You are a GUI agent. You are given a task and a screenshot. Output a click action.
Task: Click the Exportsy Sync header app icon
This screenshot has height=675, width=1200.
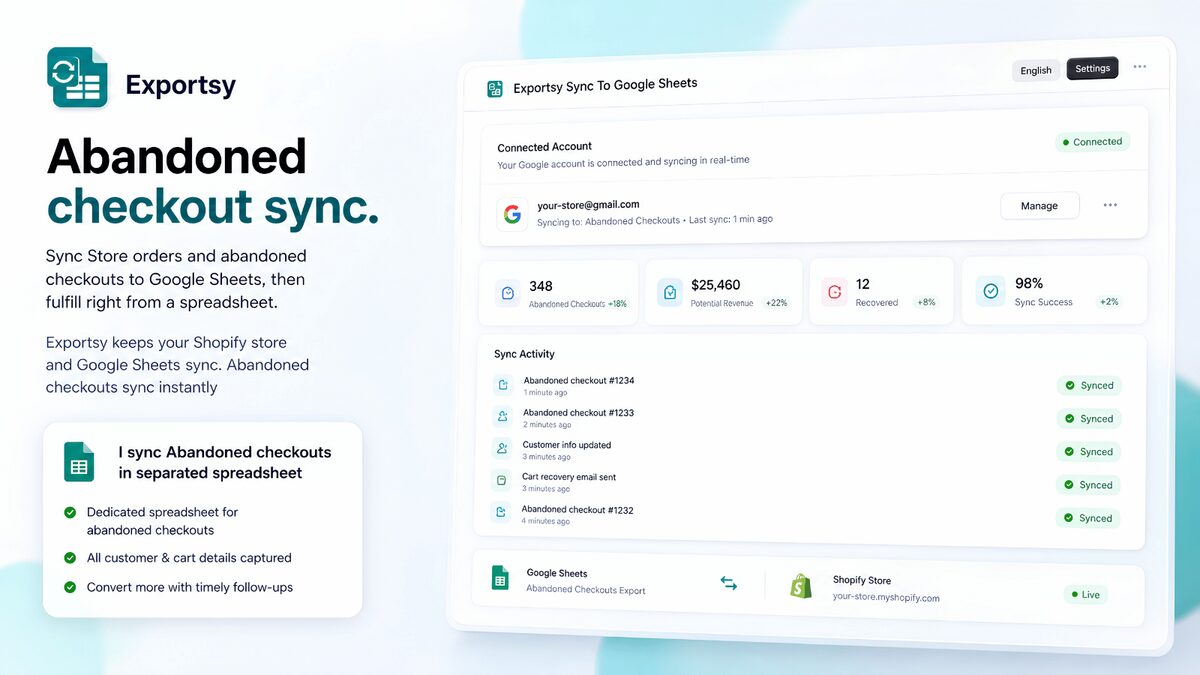pyautogui.click(x=494, y=89)
